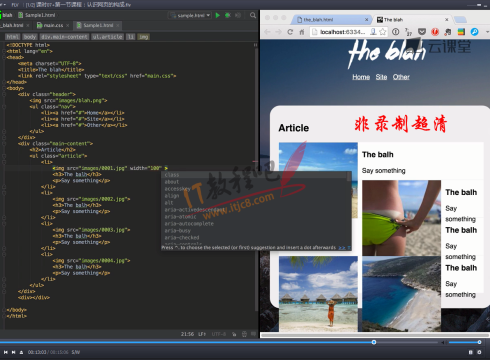The height and width of the screenshot is (360, 490).
Task: Click the colorful striped extension icon
Action: pyautogui.click(x=461, y=32)
